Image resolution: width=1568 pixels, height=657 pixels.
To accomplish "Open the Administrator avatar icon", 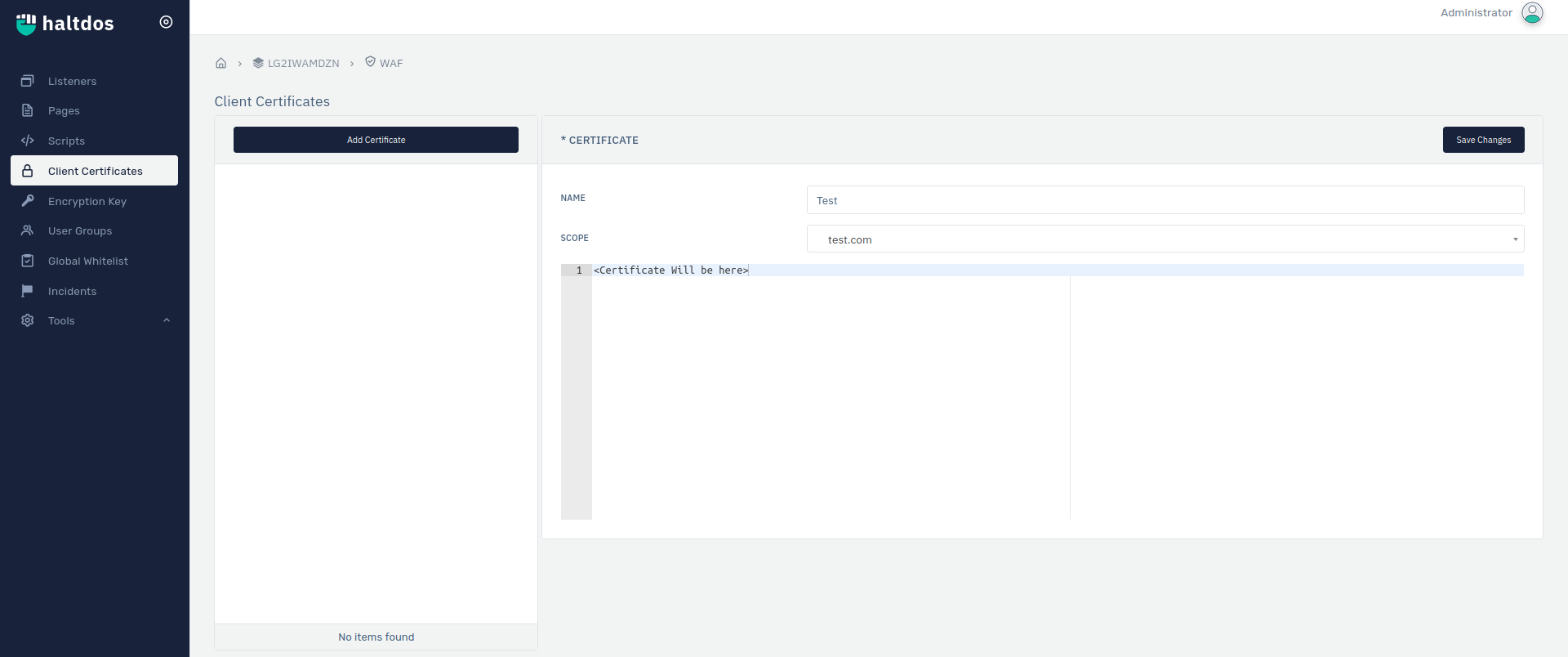I will [1532, 13].
